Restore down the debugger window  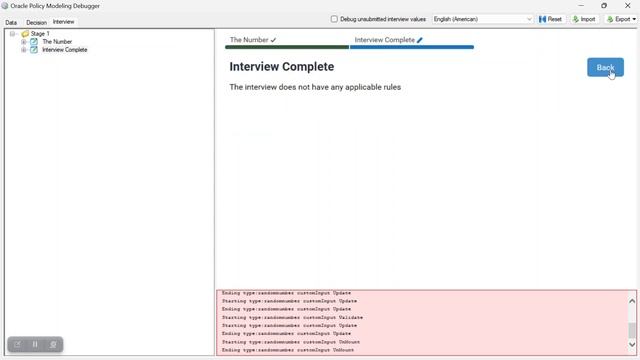pyautogui.click(x=604, y=6)
